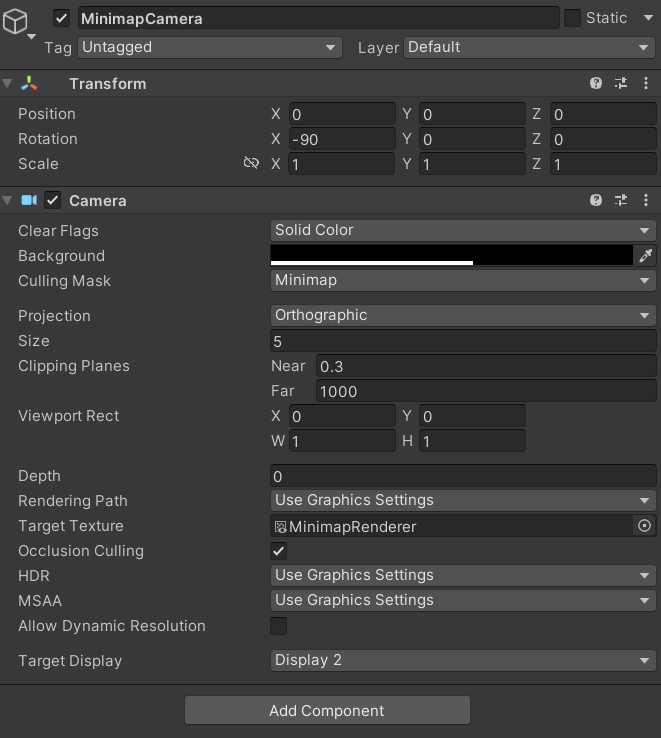Open the Culling Mask dropdown
This screenshot has width=661, height=738.
tap(463, 280)
